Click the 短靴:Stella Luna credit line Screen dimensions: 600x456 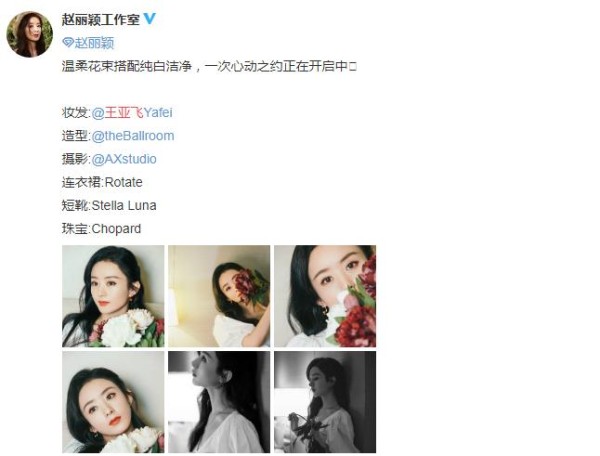pyautogui.click(x=109, y=206)
